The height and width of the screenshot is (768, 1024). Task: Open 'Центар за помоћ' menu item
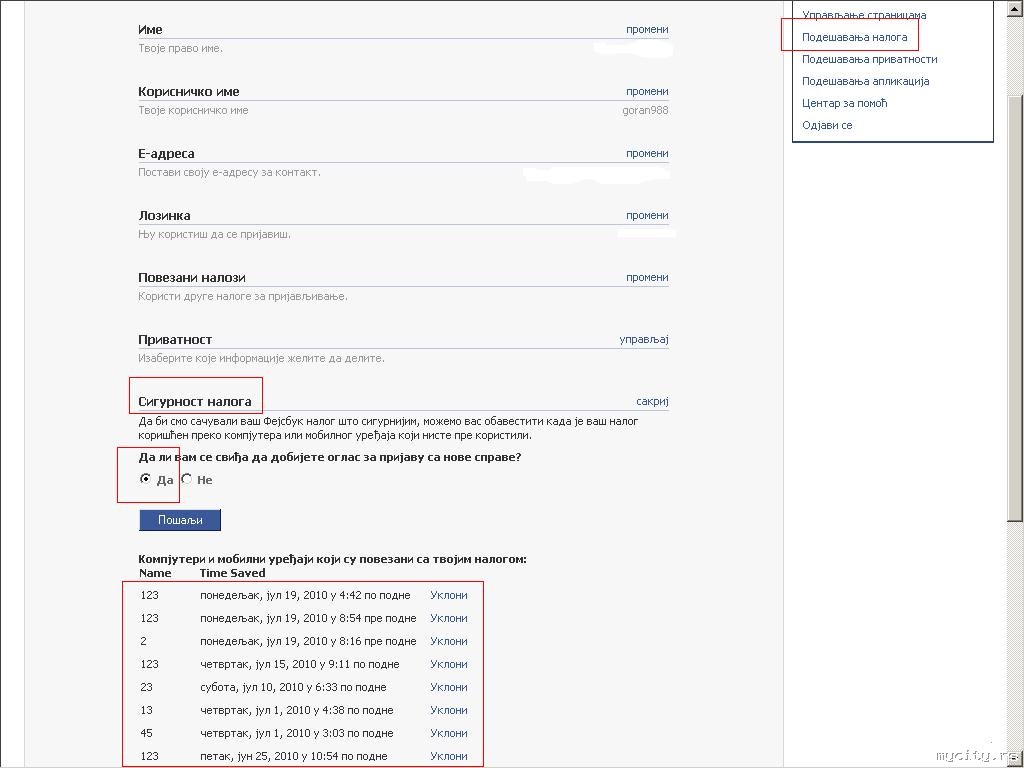[x=844, y=103]
